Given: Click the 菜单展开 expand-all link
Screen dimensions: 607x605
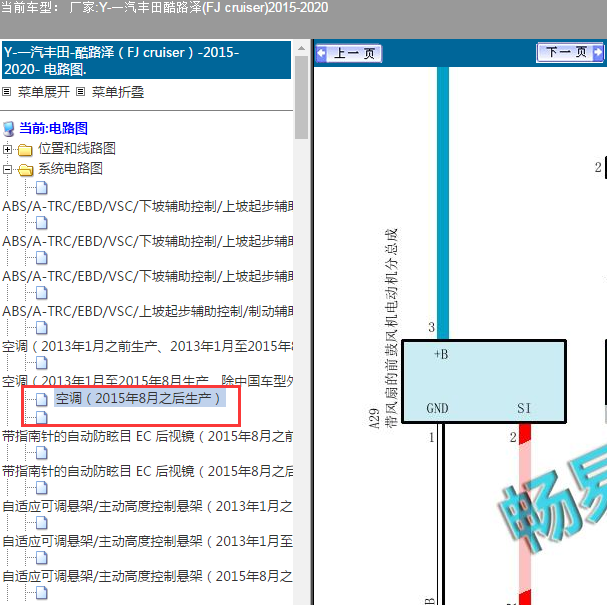Looking at the screenshot, I should click(44, 92).
